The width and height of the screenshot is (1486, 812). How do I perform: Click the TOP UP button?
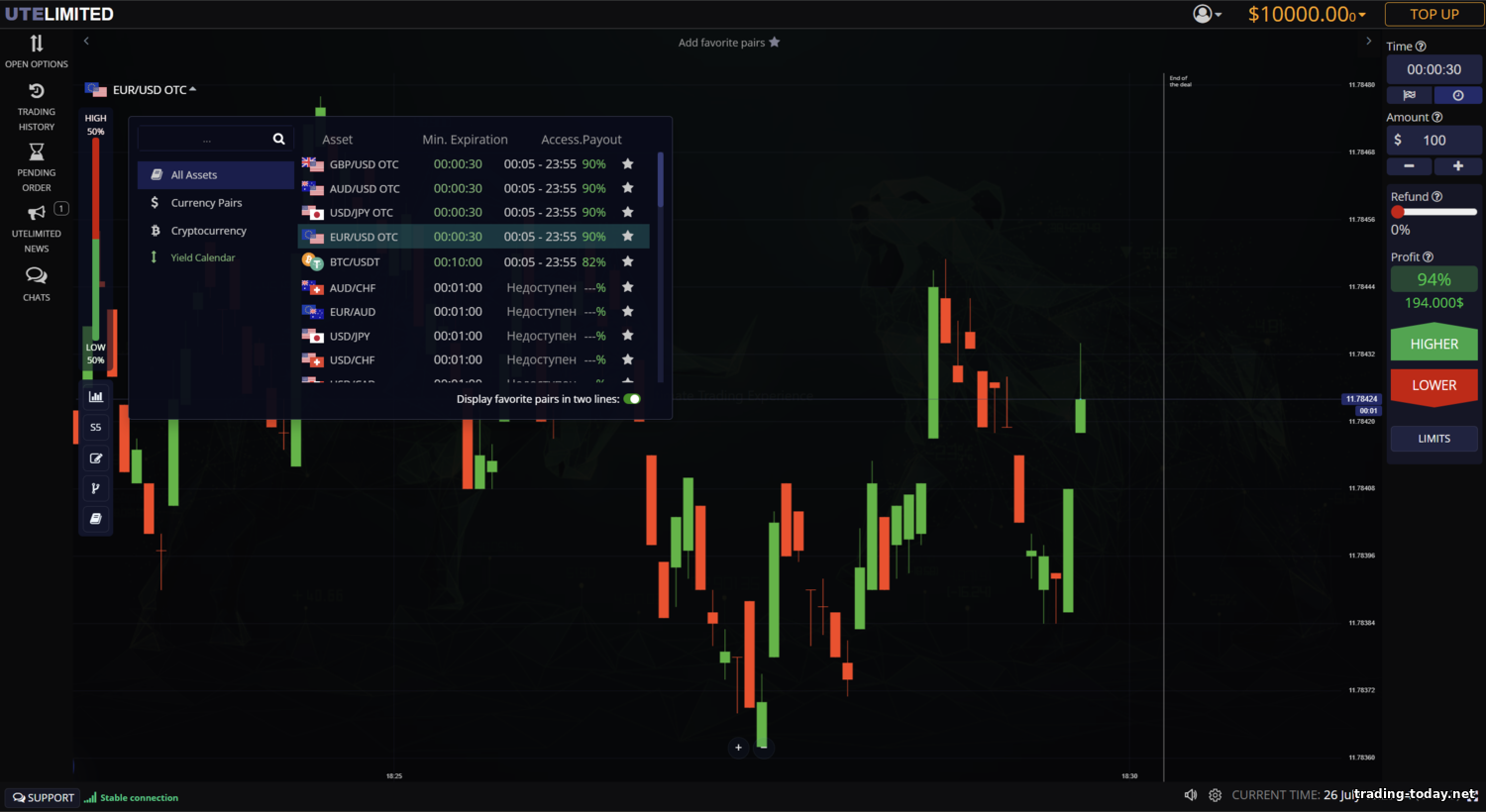pyautogui.click(x=1433, y=14)
